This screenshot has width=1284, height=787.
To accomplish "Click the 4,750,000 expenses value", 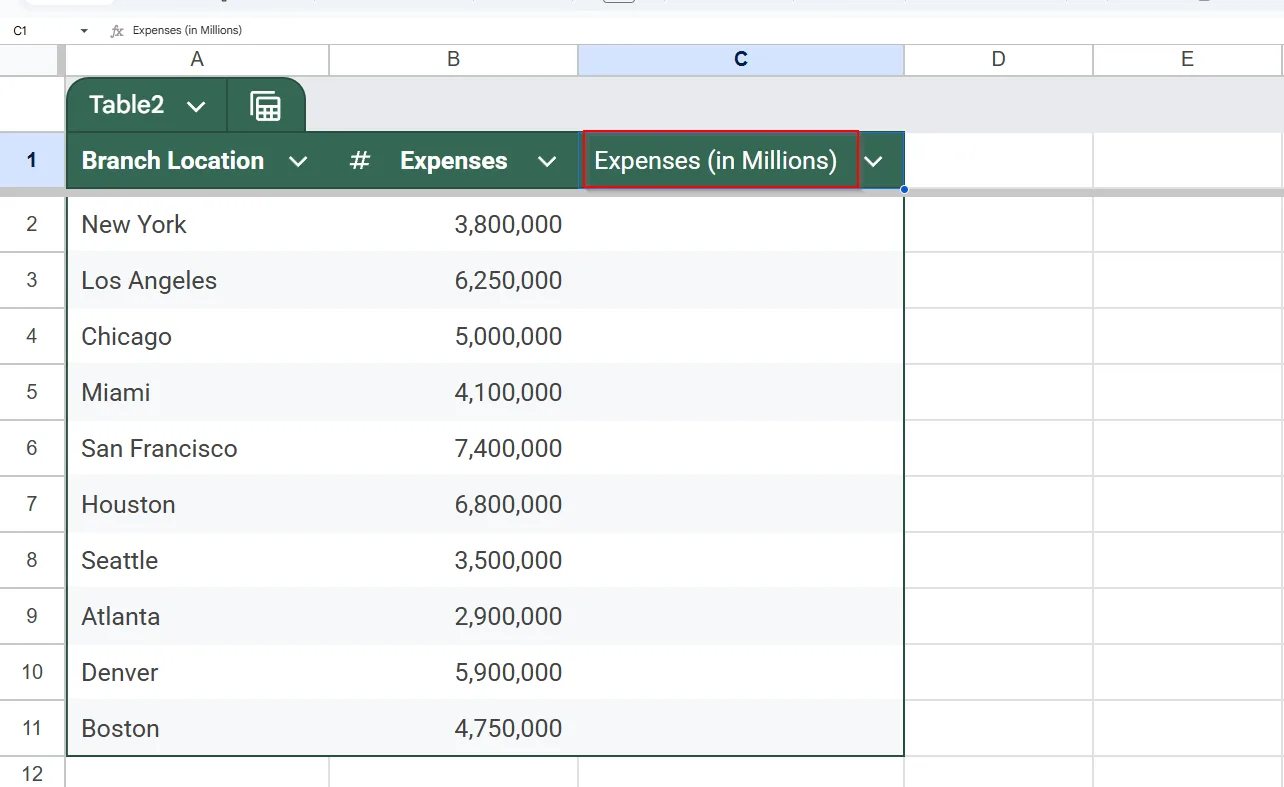I will point(508,729).
